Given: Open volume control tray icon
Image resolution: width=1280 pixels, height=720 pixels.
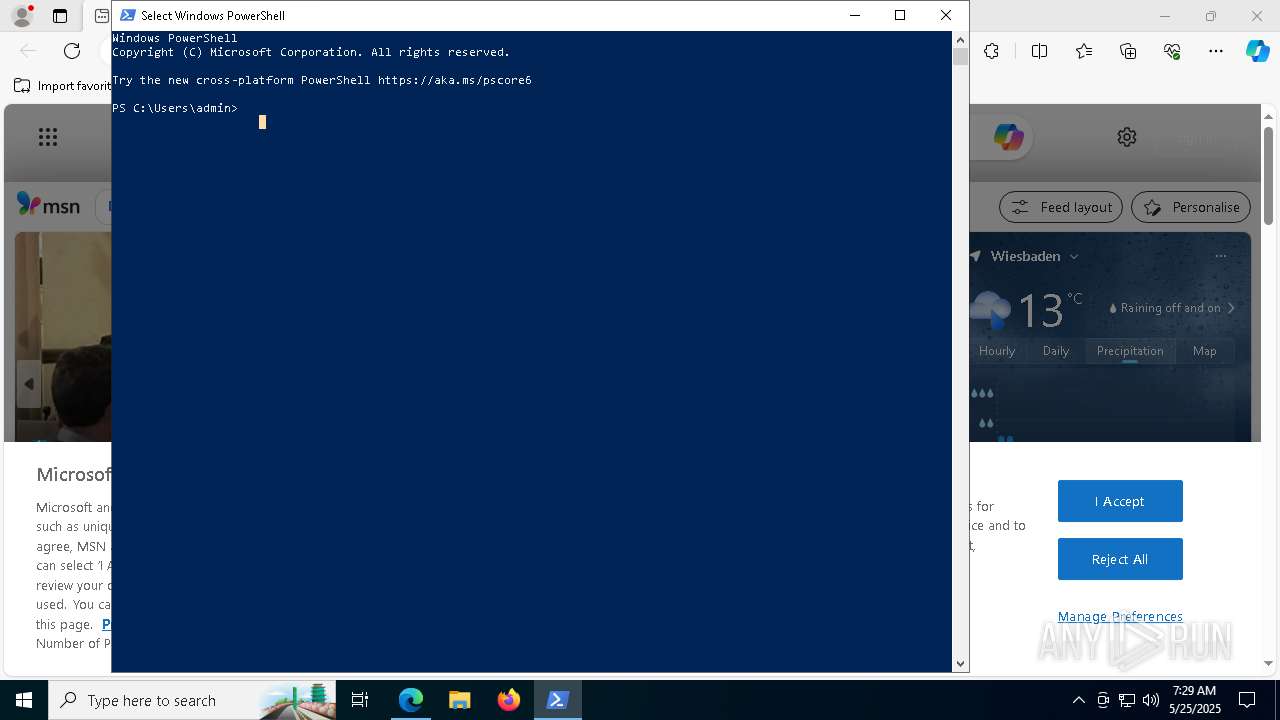Looking at the screenshot, I should 1151,700.
